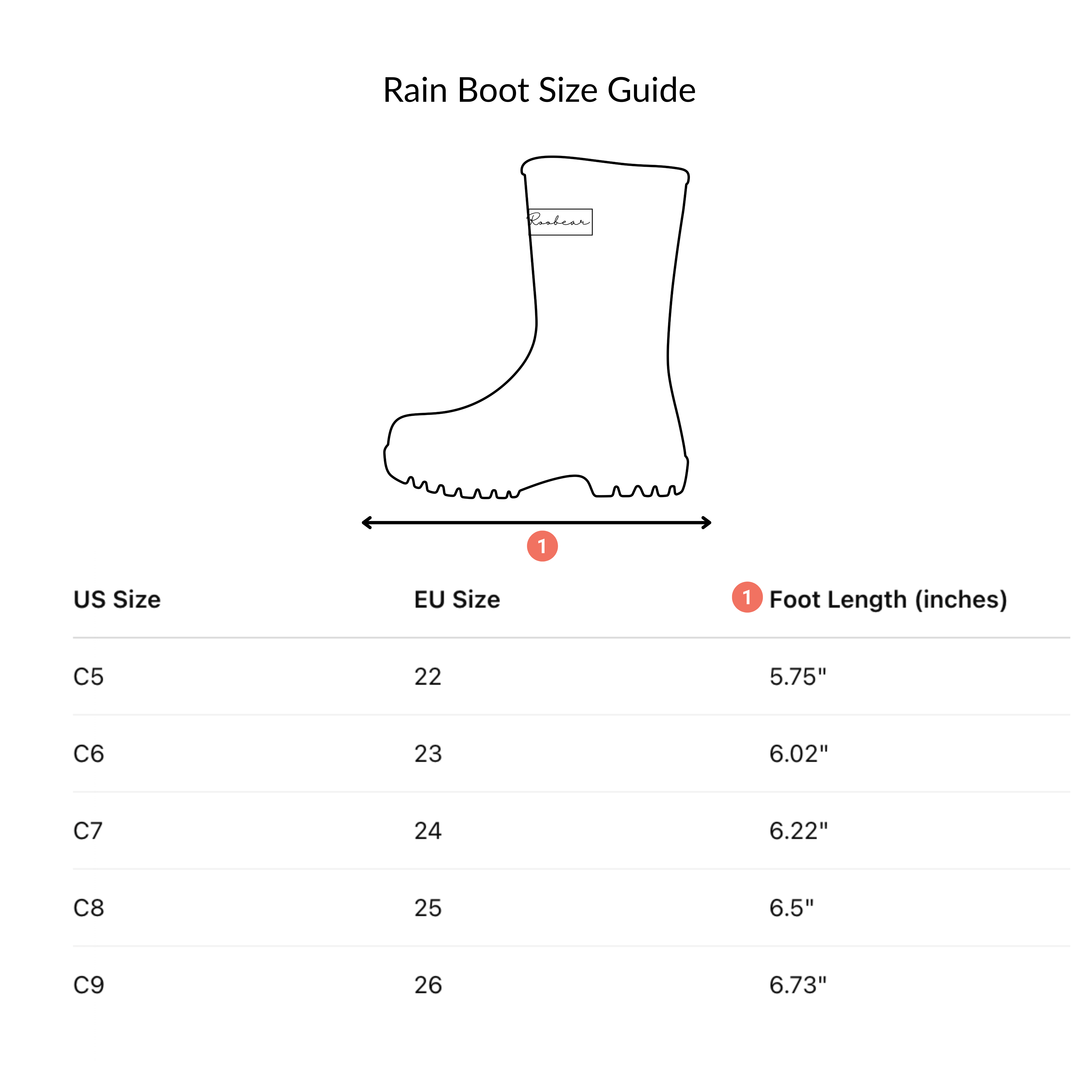The image size is (1092, 1092).
Task: Click the right arrowhead of measurement line
Action: click(x=705, y=523)
